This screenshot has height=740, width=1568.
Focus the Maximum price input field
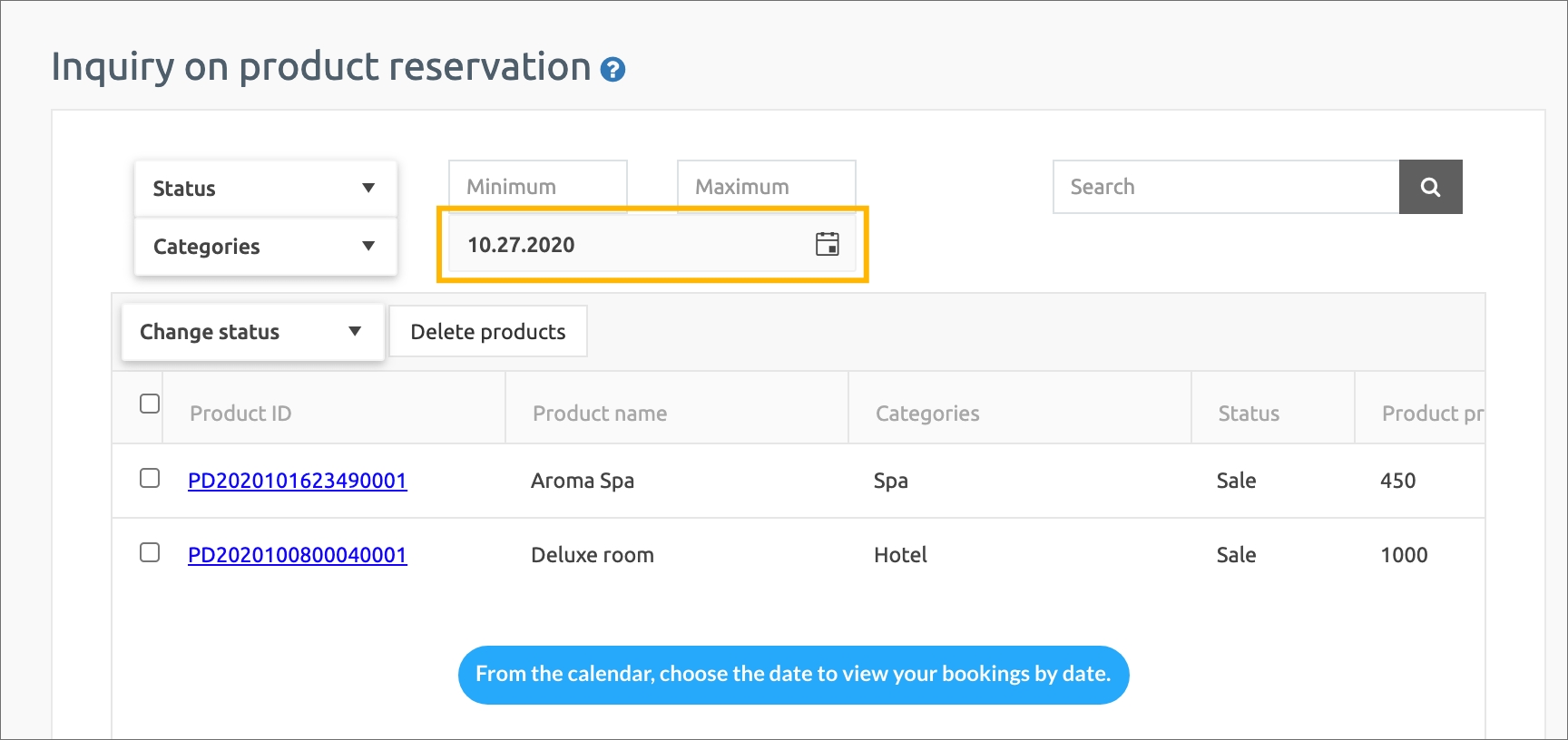[766, 186]
